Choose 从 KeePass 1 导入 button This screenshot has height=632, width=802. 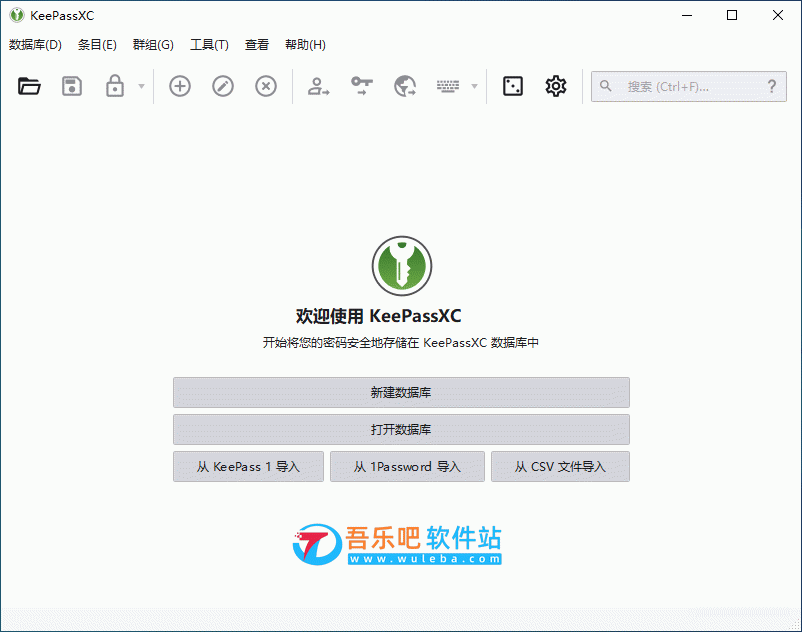coord(249,466)
